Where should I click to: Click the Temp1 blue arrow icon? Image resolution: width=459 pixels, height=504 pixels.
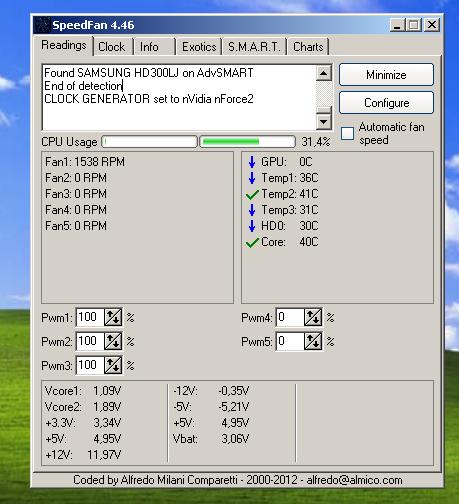252,178
